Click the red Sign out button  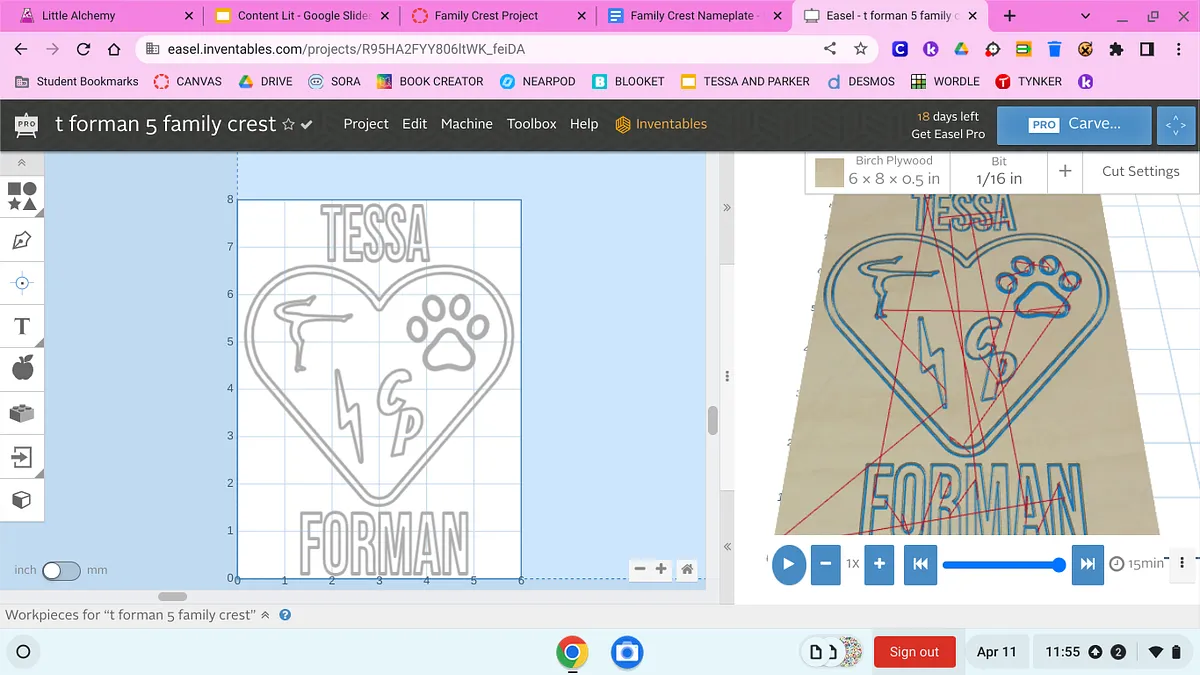(x=914, y=652)
